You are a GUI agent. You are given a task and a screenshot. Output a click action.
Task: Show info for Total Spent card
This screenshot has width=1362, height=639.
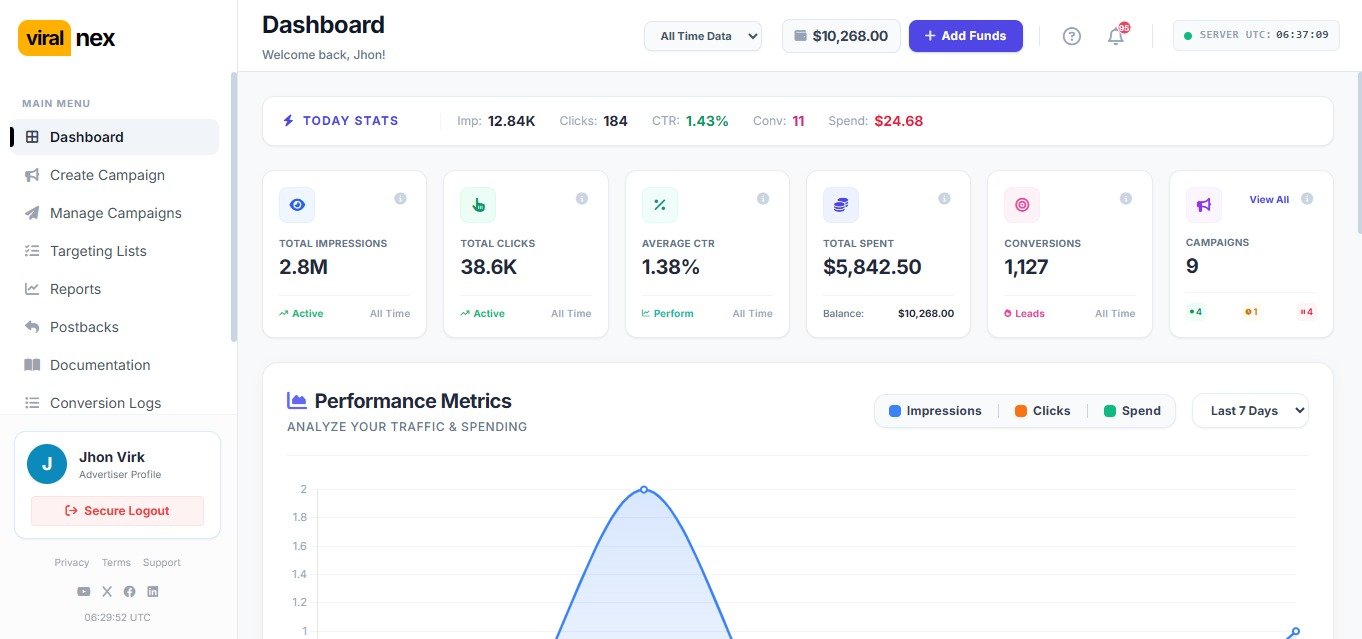(944, 199)
